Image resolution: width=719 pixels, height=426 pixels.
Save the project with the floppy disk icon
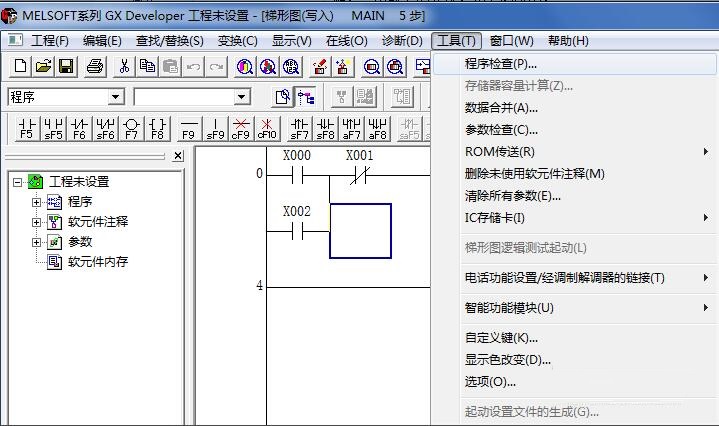[66, 66]
